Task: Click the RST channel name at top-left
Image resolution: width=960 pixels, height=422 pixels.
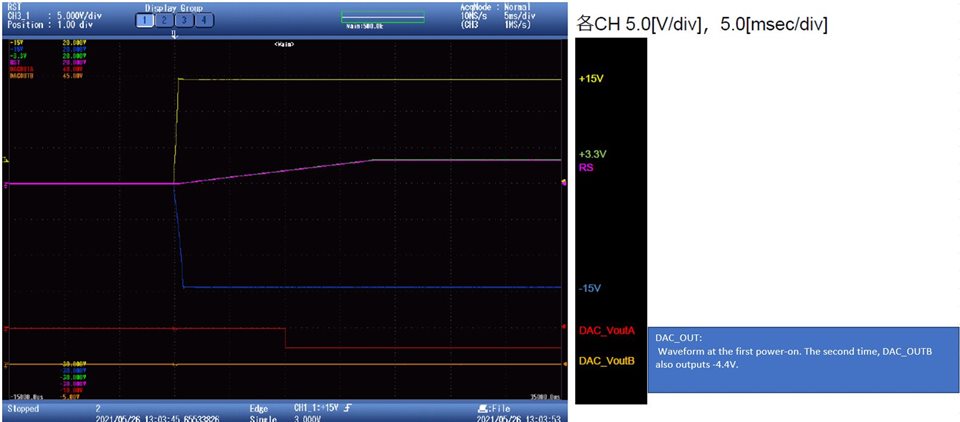Action: [x=14, y=7]
